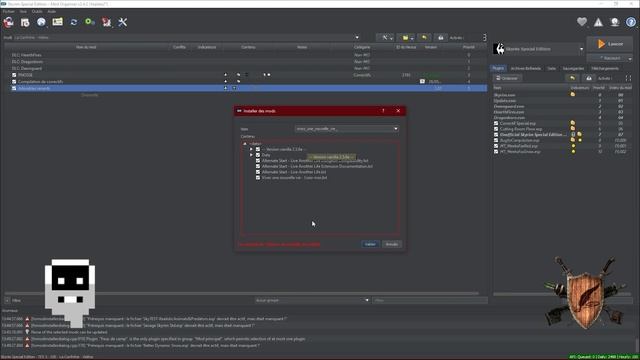Click the red tools puzzle toolbar icon
The image size is (640, 360).
107,22
